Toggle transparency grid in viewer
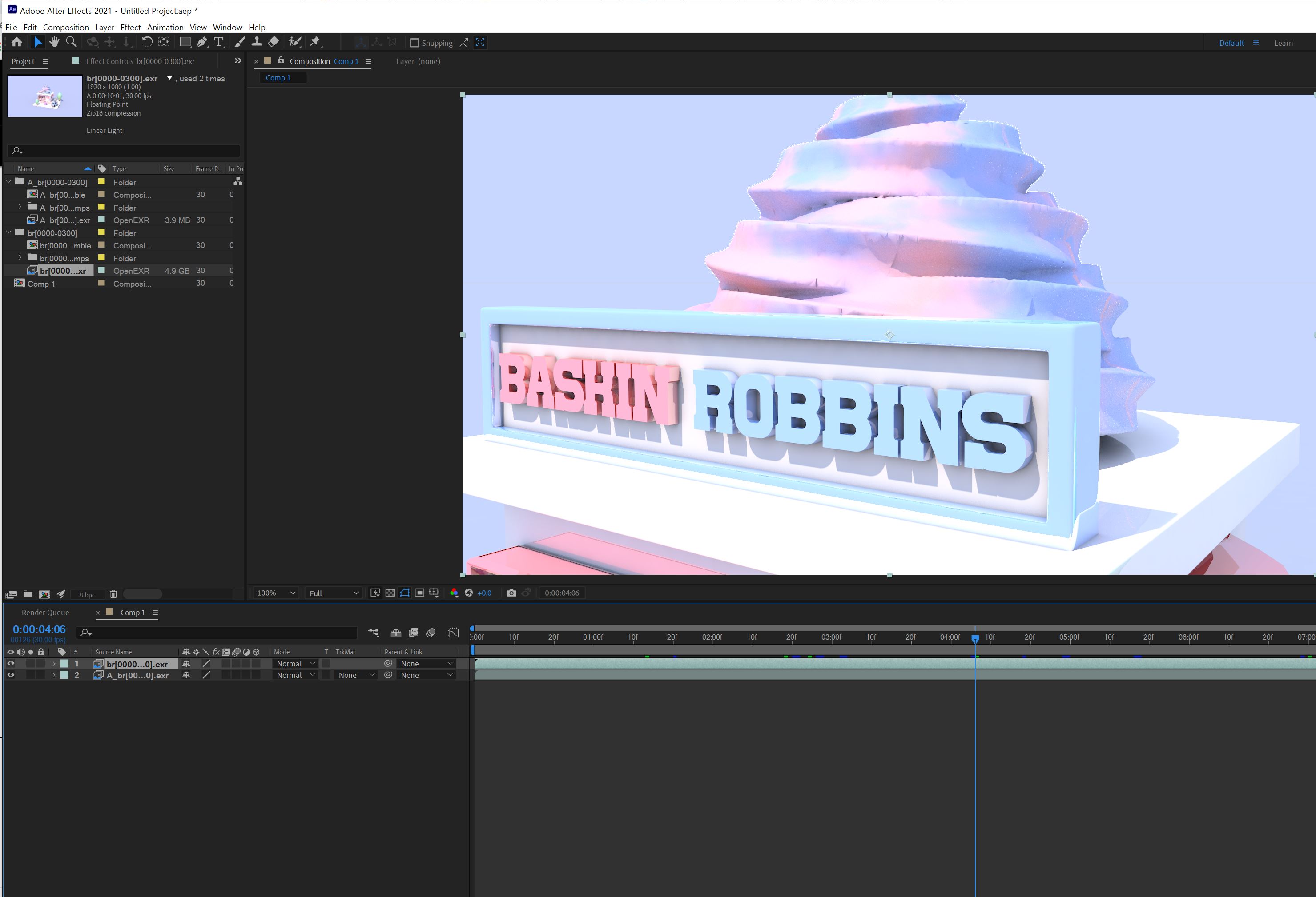This screenshot has height=897, width=1316. tap(390, 593)
